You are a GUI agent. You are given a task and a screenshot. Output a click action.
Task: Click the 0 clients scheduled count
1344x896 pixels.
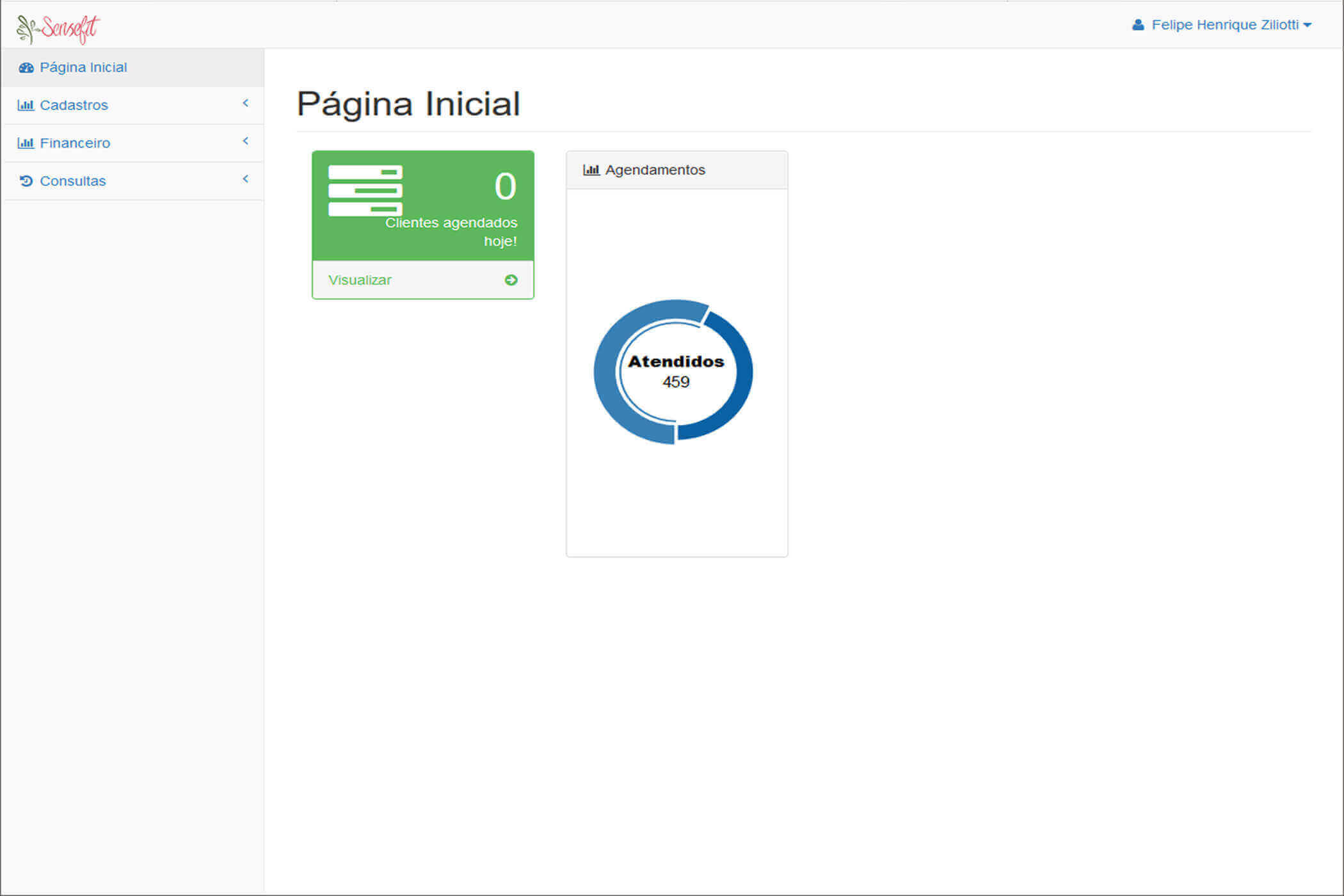pyautogui.click(x=505, y=186)
